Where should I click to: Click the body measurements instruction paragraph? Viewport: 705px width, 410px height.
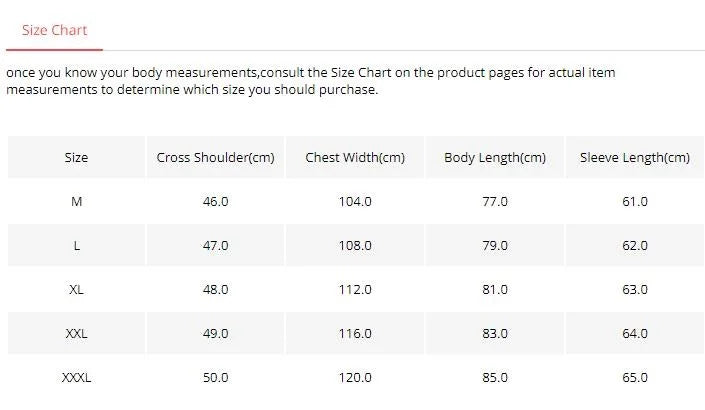(310, 81)
